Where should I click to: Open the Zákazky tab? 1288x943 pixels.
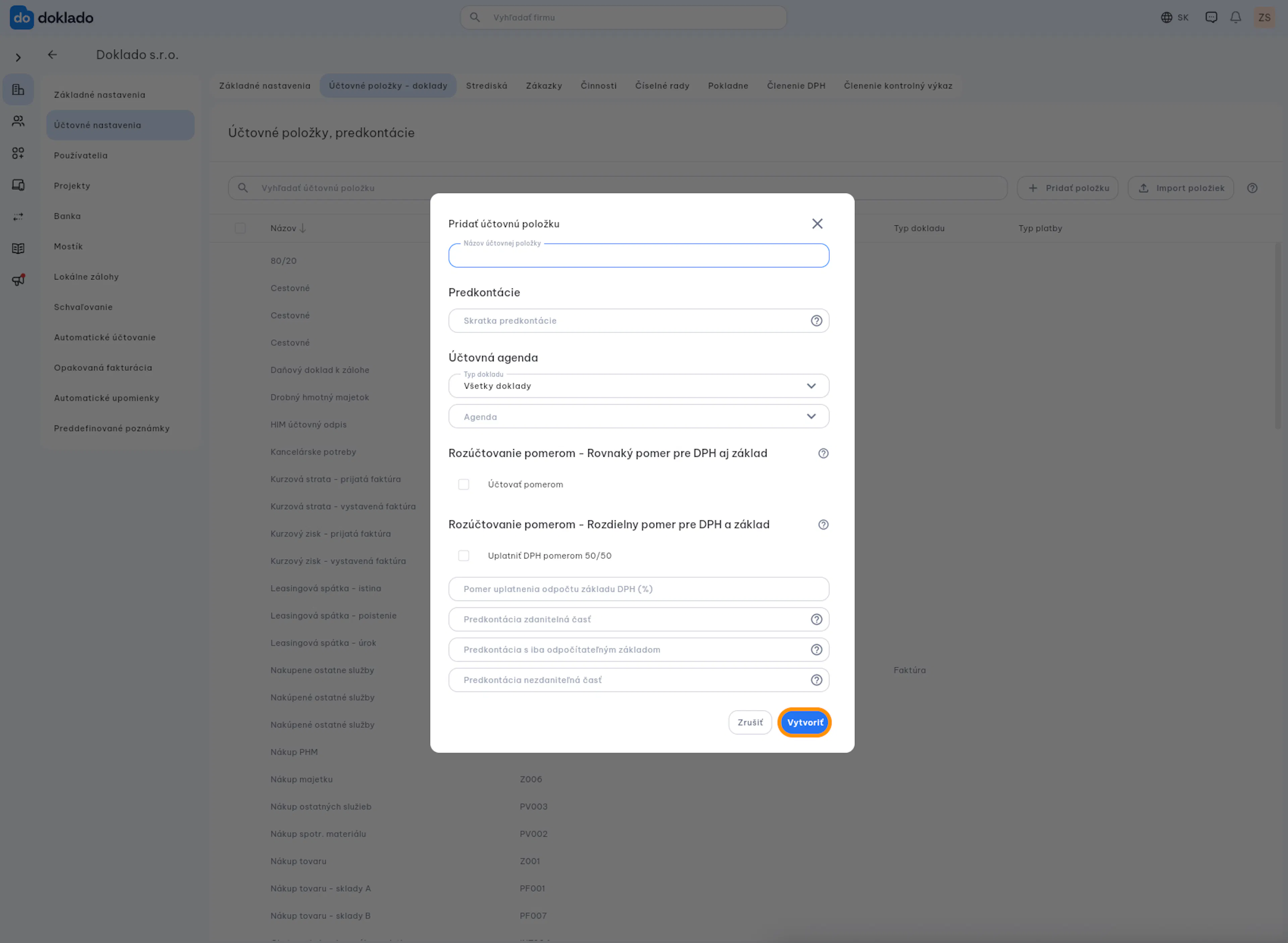(x=544, y=86)
